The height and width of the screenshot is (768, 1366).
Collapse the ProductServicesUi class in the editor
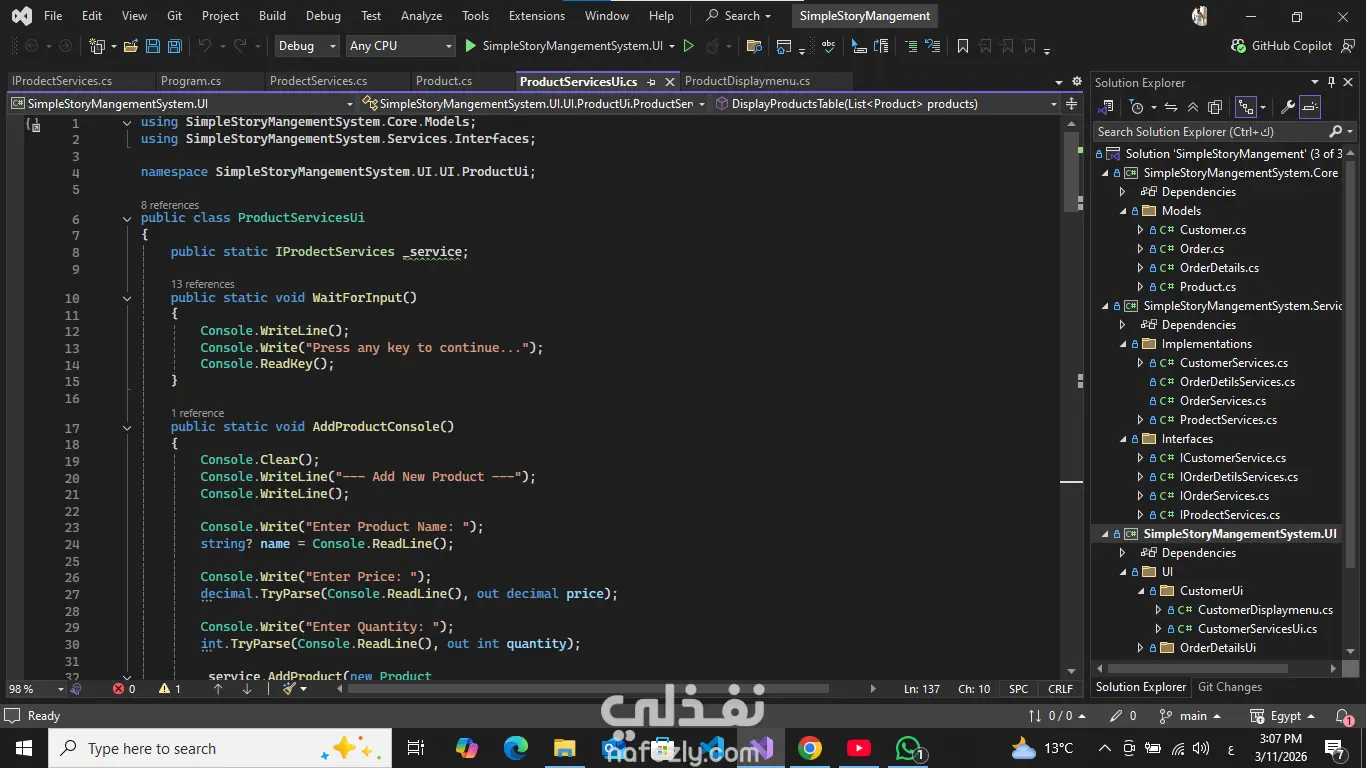click(127, 218)
